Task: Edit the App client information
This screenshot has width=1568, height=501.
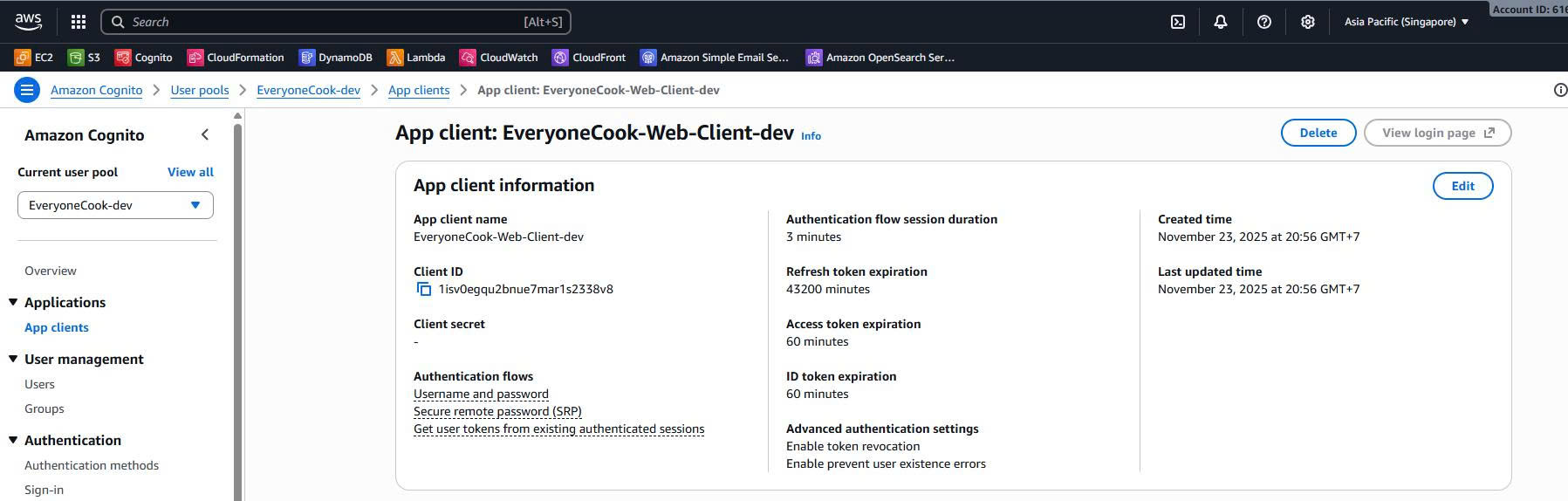Action: [x=1462, y=186]
